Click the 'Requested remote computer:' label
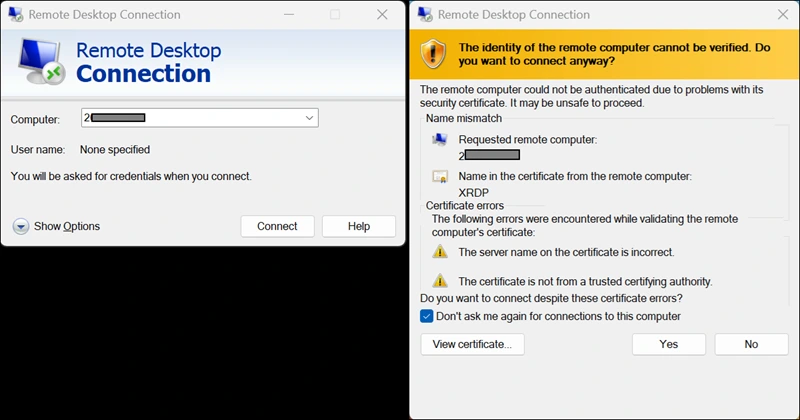 pos(528,139)
